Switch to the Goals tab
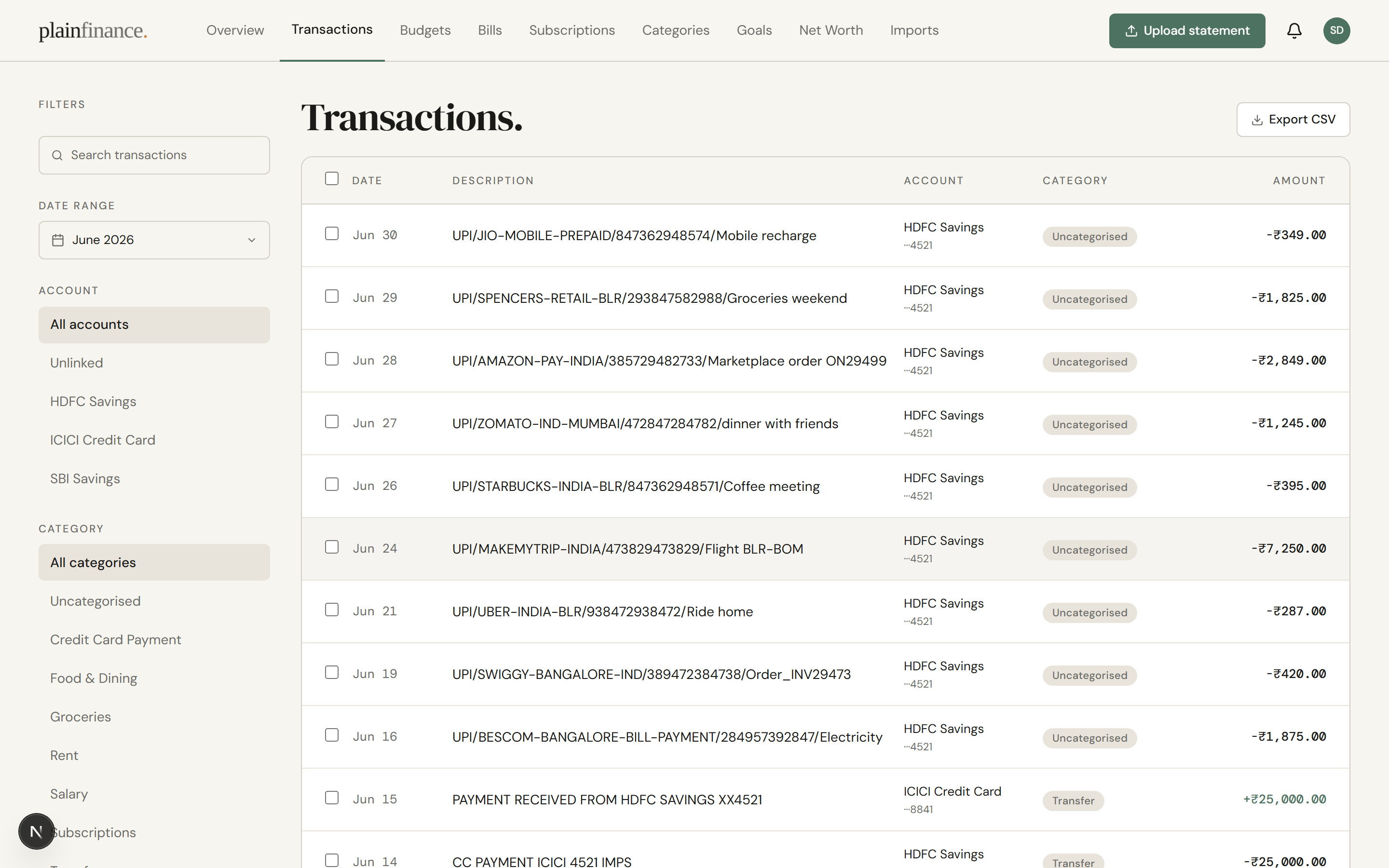The width and height of the screenshot is (1389, 868). tap(754, 30)
